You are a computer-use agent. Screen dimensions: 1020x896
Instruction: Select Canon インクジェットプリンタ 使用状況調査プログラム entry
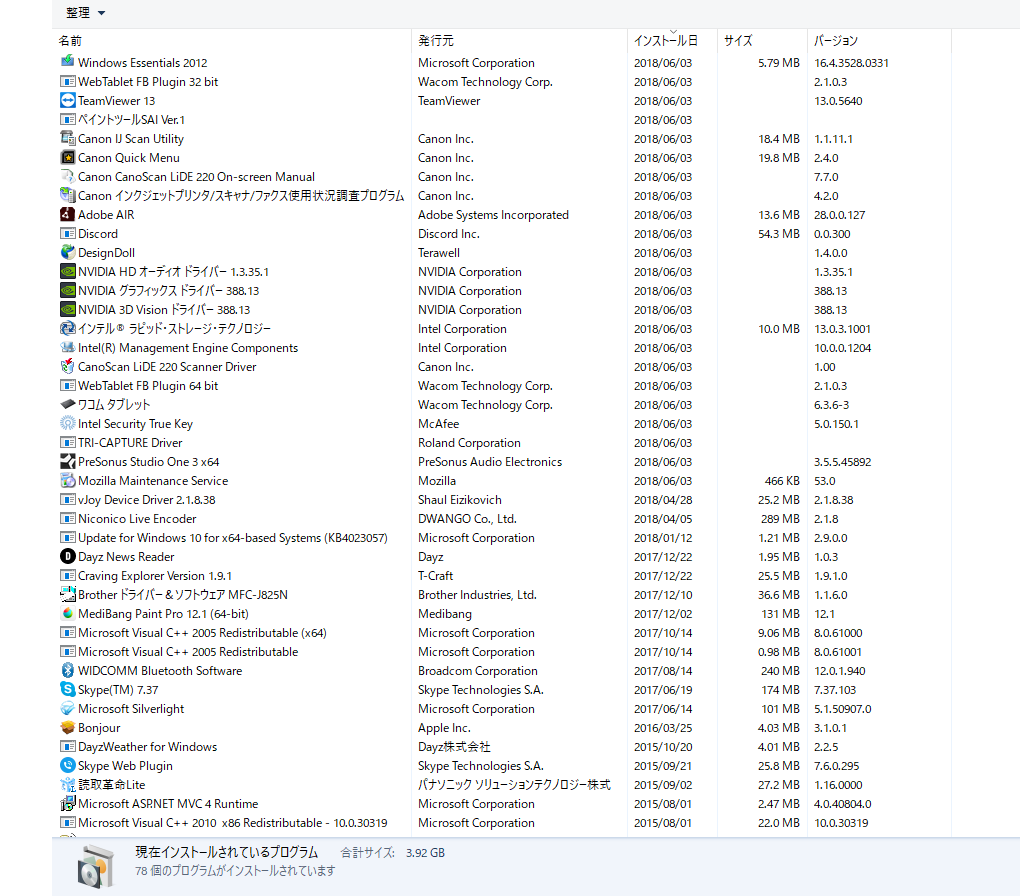[x=241, y=195]
